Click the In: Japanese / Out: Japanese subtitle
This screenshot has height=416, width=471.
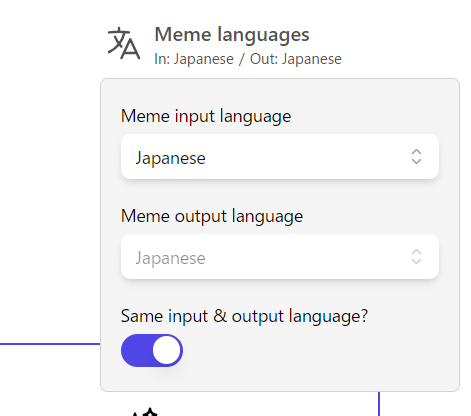[248, 59]
